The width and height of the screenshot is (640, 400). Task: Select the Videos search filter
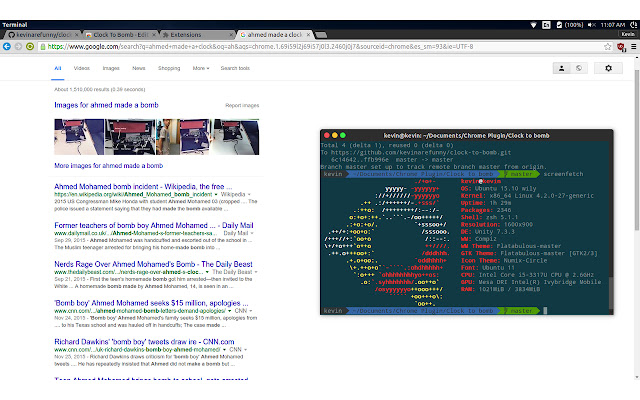click(x=82, y=68)
